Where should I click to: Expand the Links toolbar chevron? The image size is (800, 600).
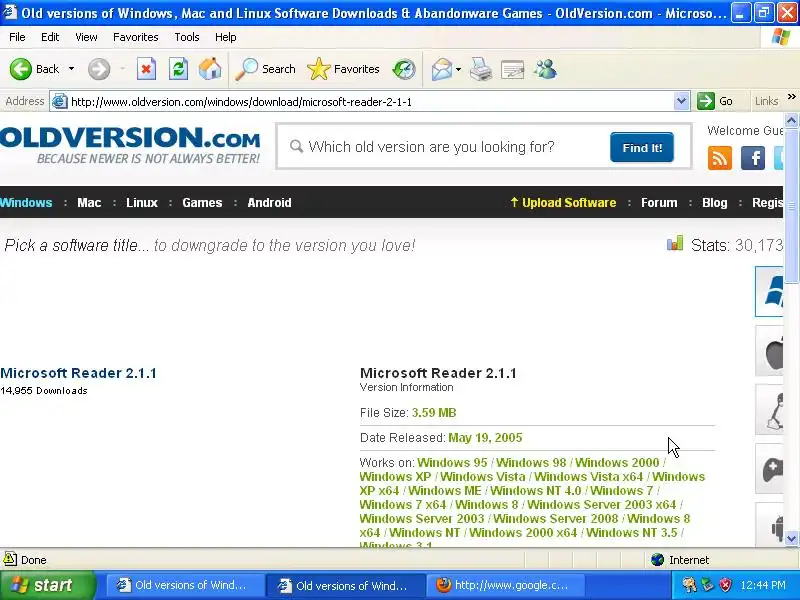(791, 97)
